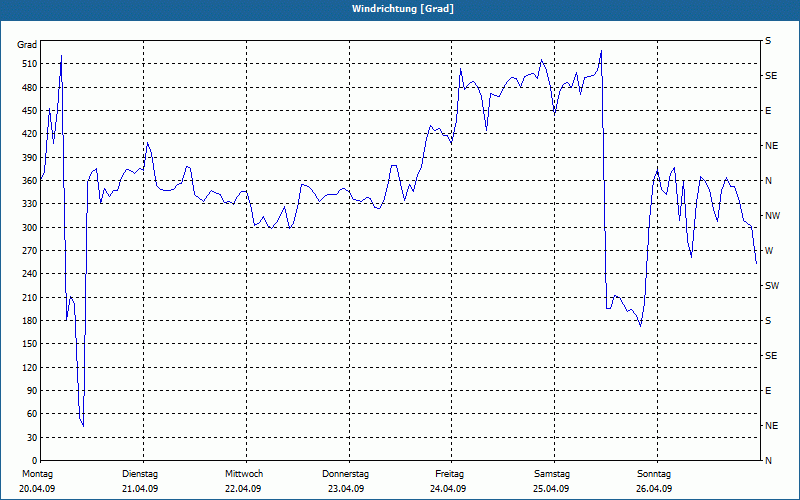Click the 330 value on the left axis
Viewport: 800px width, 500px height.
point(30,204)
